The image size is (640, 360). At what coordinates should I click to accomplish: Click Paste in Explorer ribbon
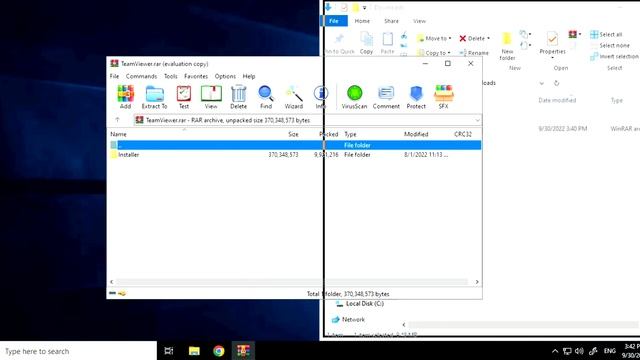(387, 43)
